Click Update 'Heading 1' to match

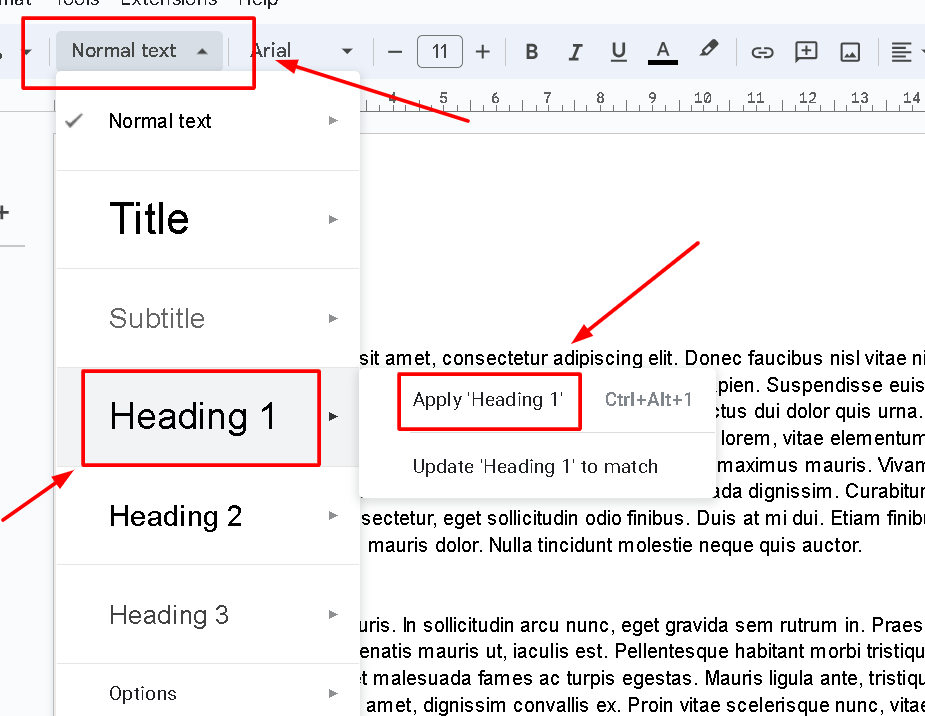pyautogui.click(x=535, y=466)
